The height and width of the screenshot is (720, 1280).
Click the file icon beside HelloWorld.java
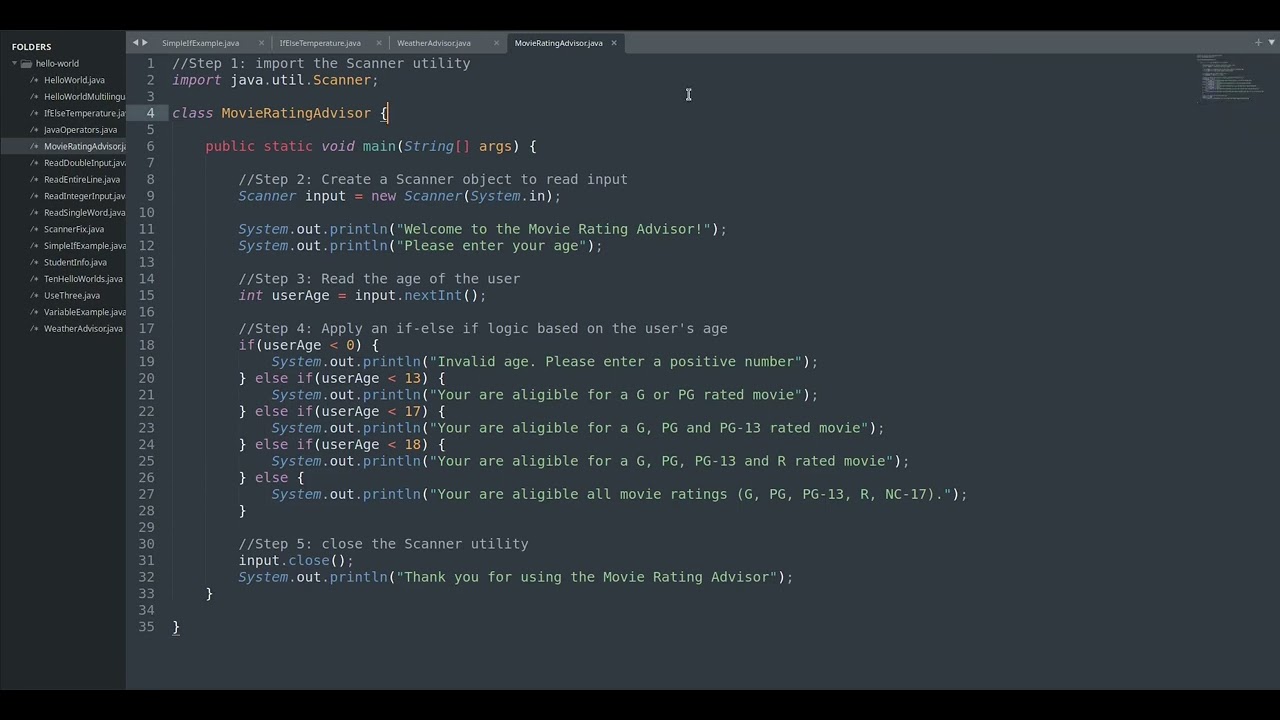coord(34,80)
